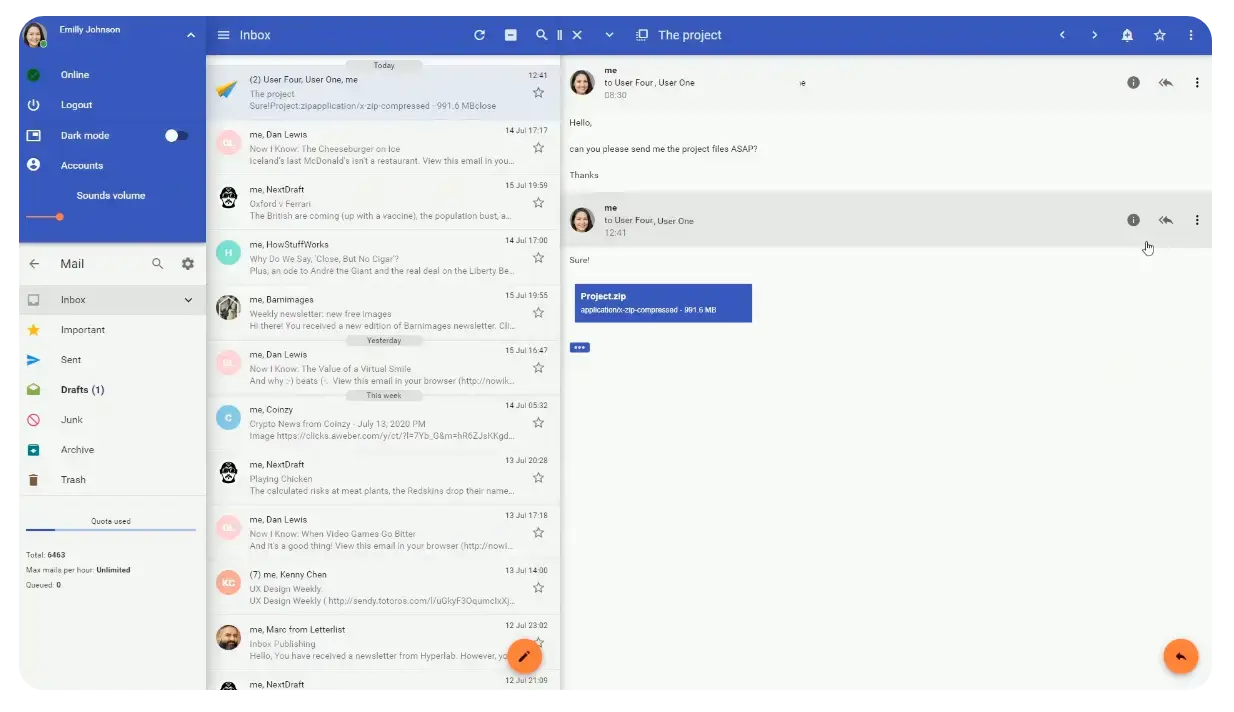Refresh the Inbox message list

click(x=479, y=35)
